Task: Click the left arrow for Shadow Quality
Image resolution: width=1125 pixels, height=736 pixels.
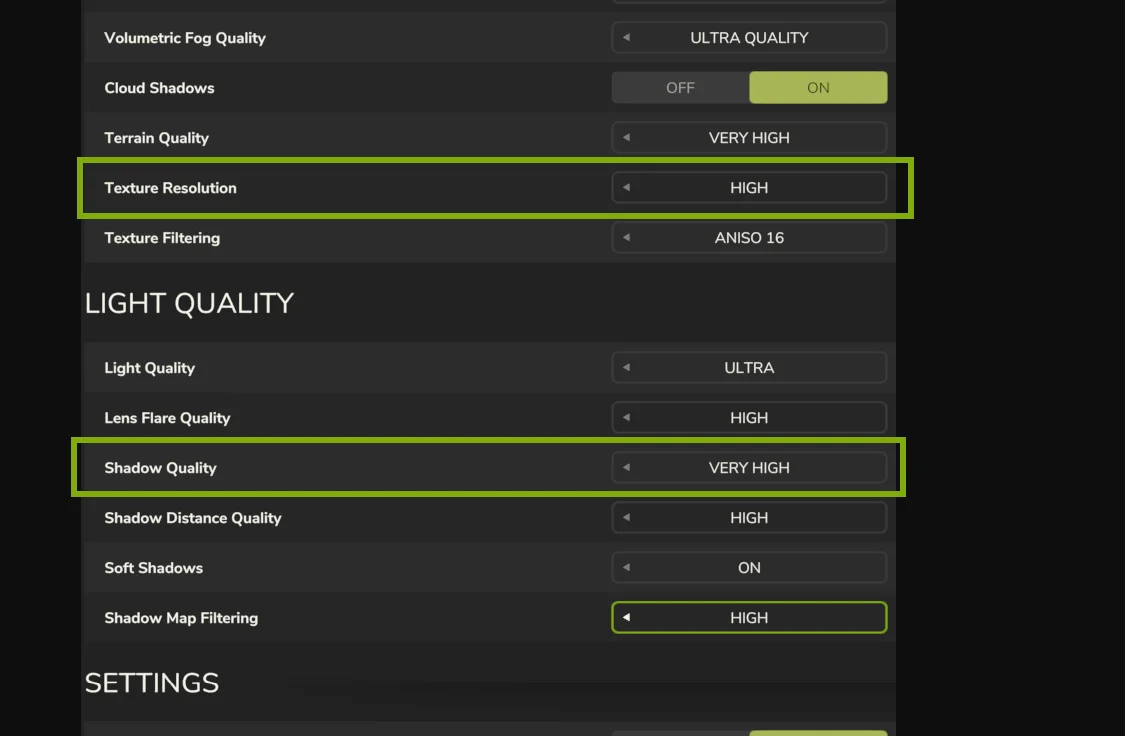Action: click(626, 468)
